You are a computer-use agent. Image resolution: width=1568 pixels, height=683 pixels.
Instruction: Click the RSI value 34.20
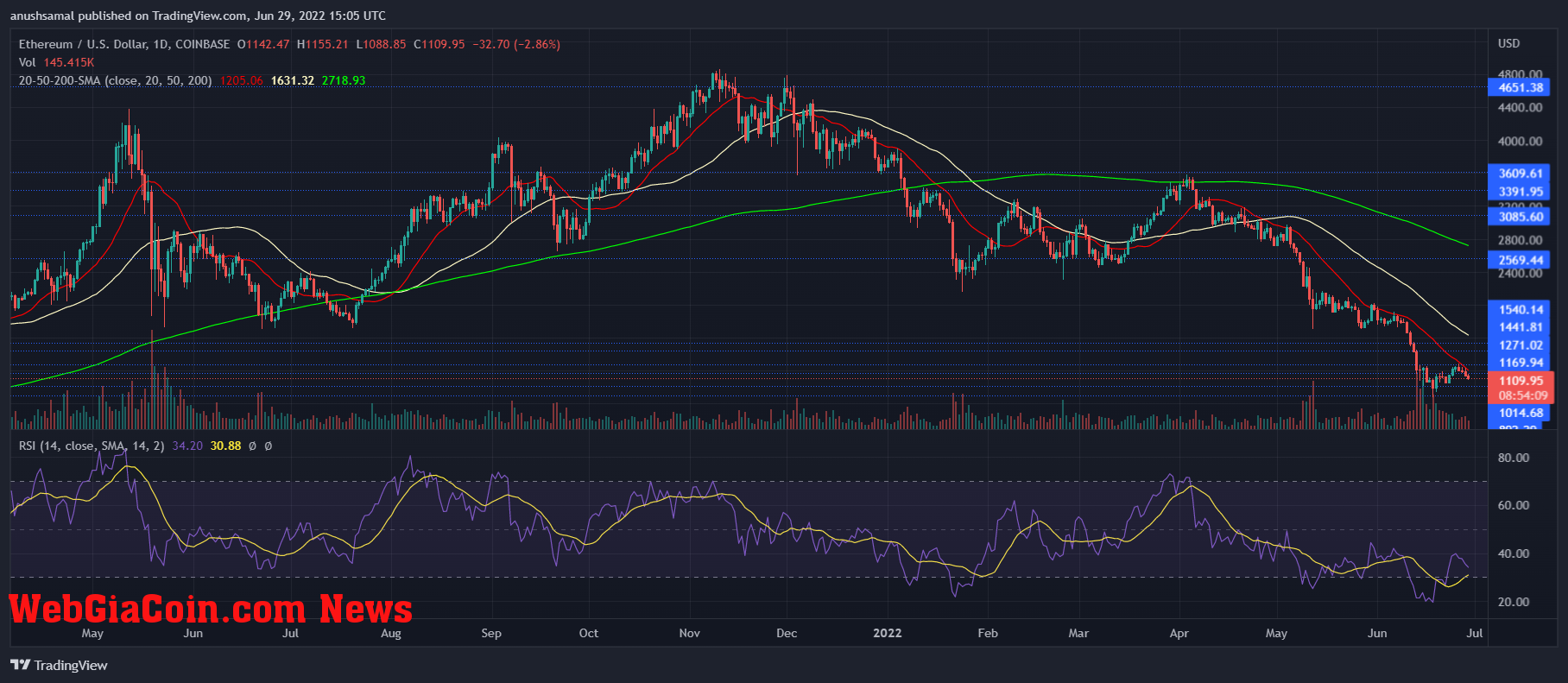[x=187, y=446]
